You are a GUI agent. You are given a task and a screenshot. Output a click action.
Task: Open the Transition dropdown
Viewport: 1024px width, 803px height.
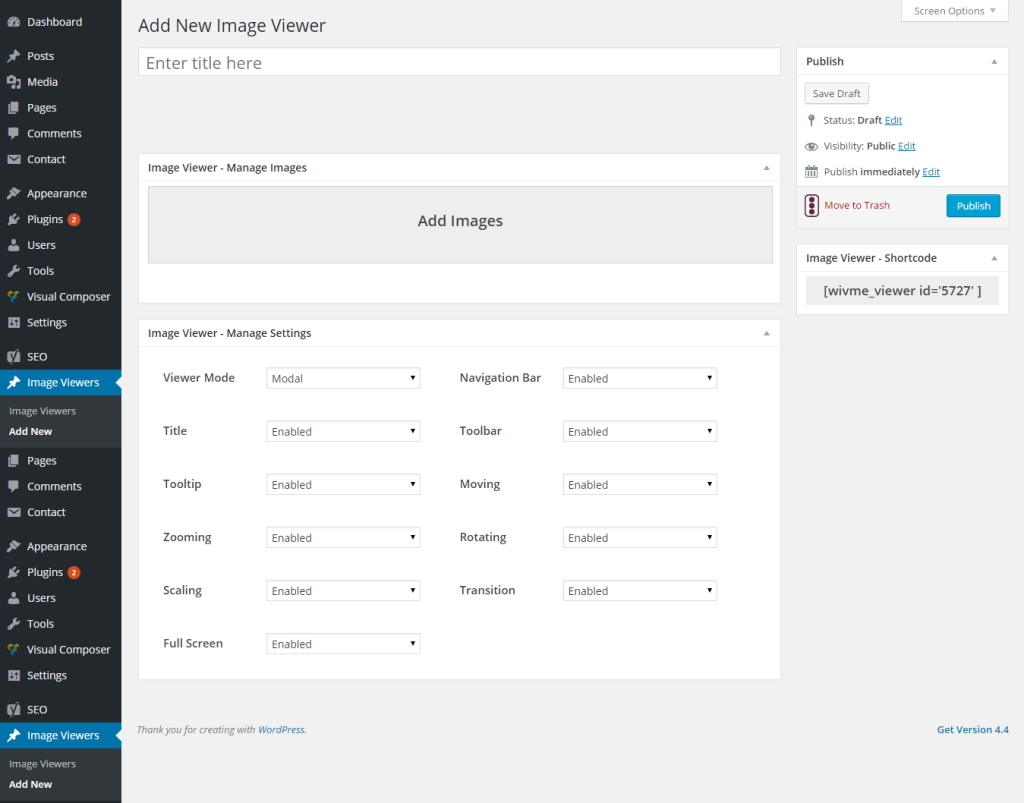pyautogui.click(x=639, y=590)
